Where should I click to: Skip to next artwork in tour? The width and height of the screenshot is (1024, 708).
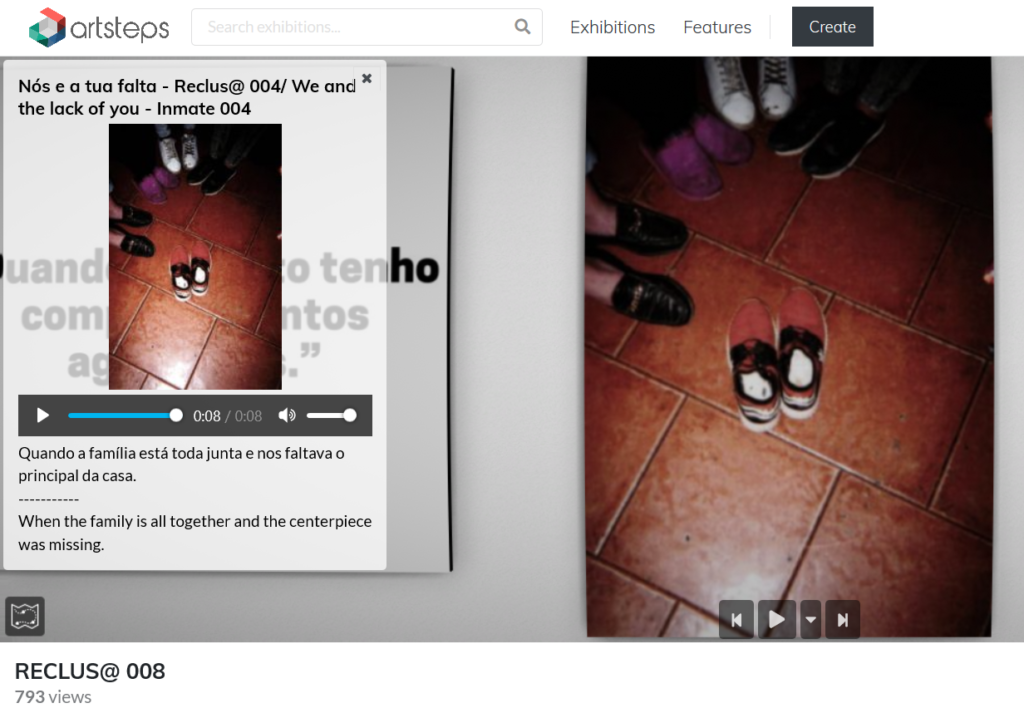843,619
